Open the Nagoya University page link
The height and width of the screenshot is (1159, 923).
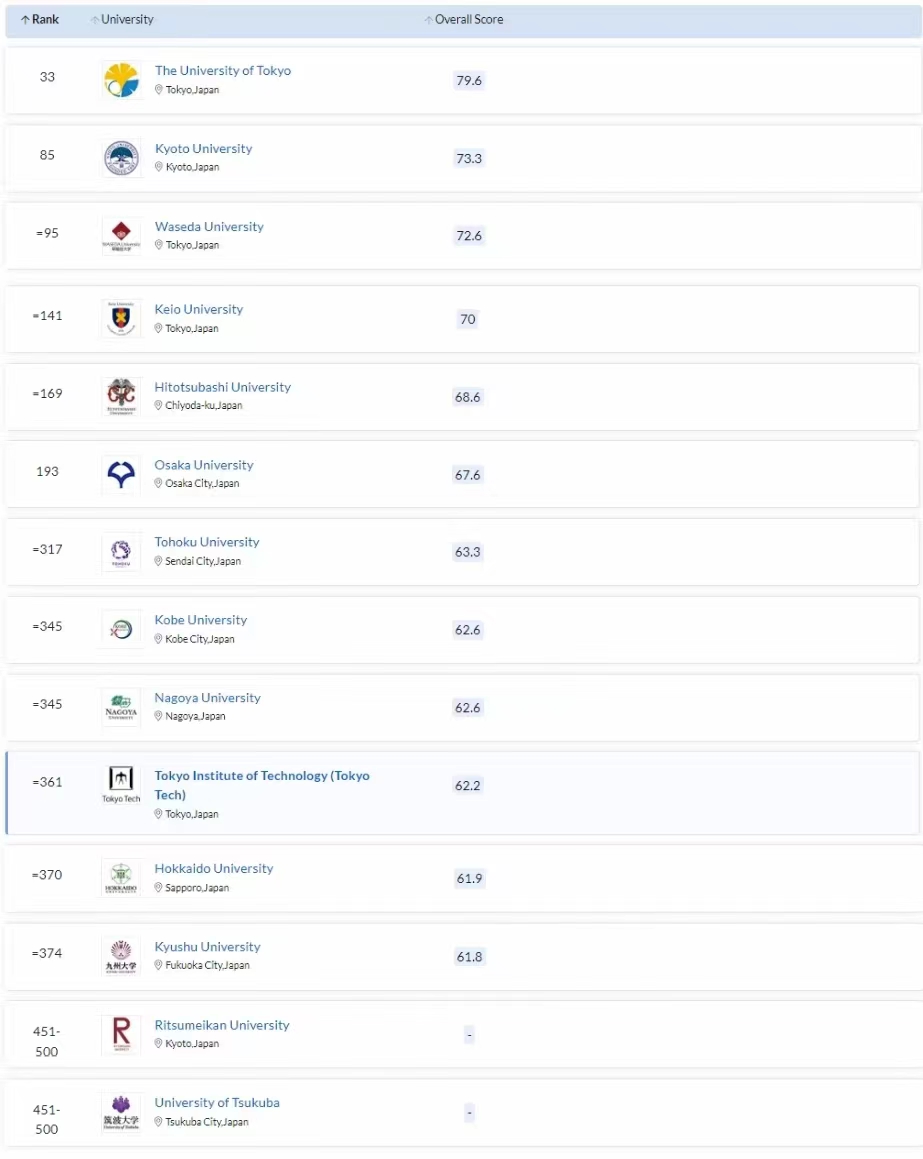[207, 698]
